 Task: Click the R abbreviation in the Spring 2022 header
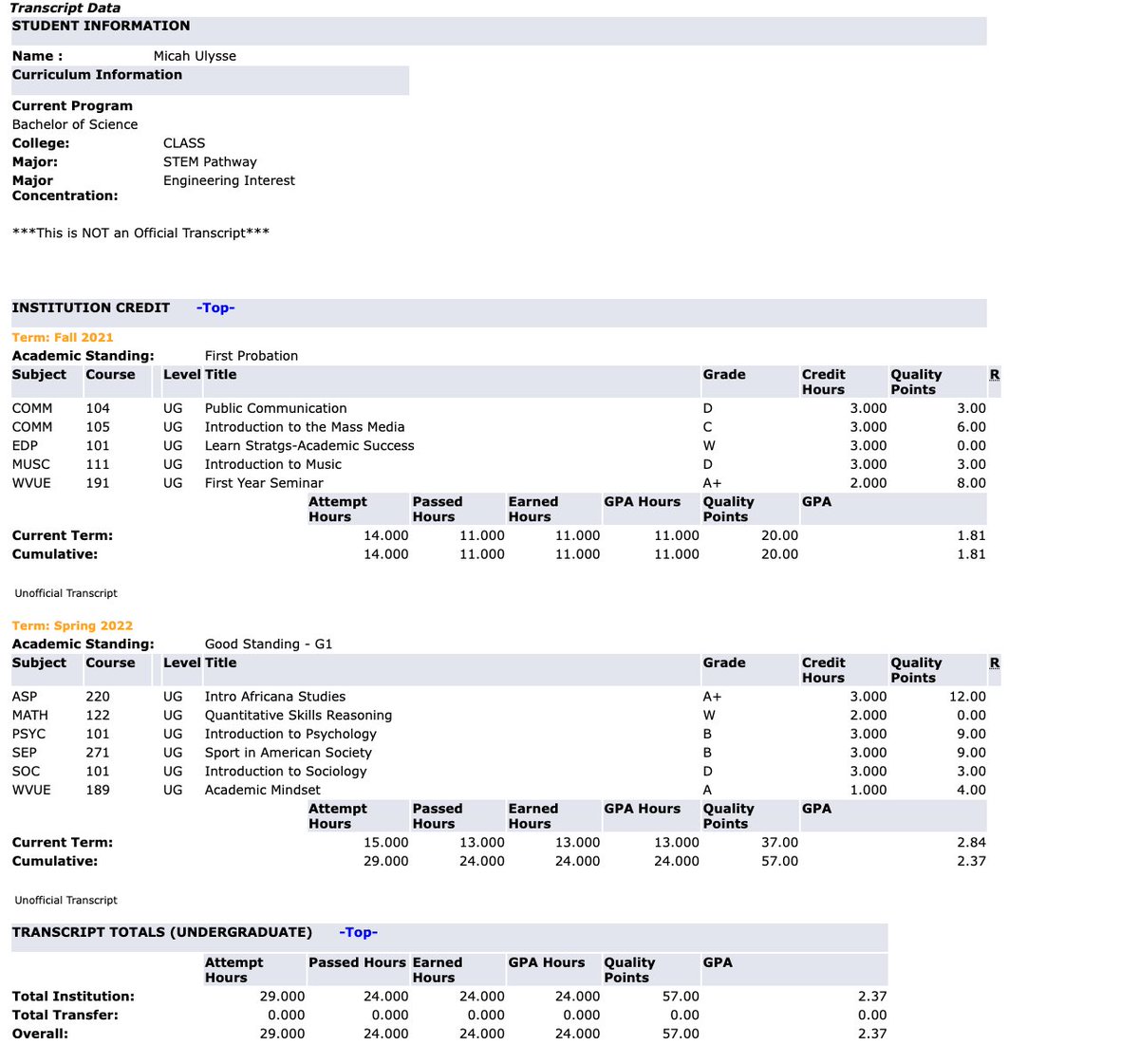[995, 663]
